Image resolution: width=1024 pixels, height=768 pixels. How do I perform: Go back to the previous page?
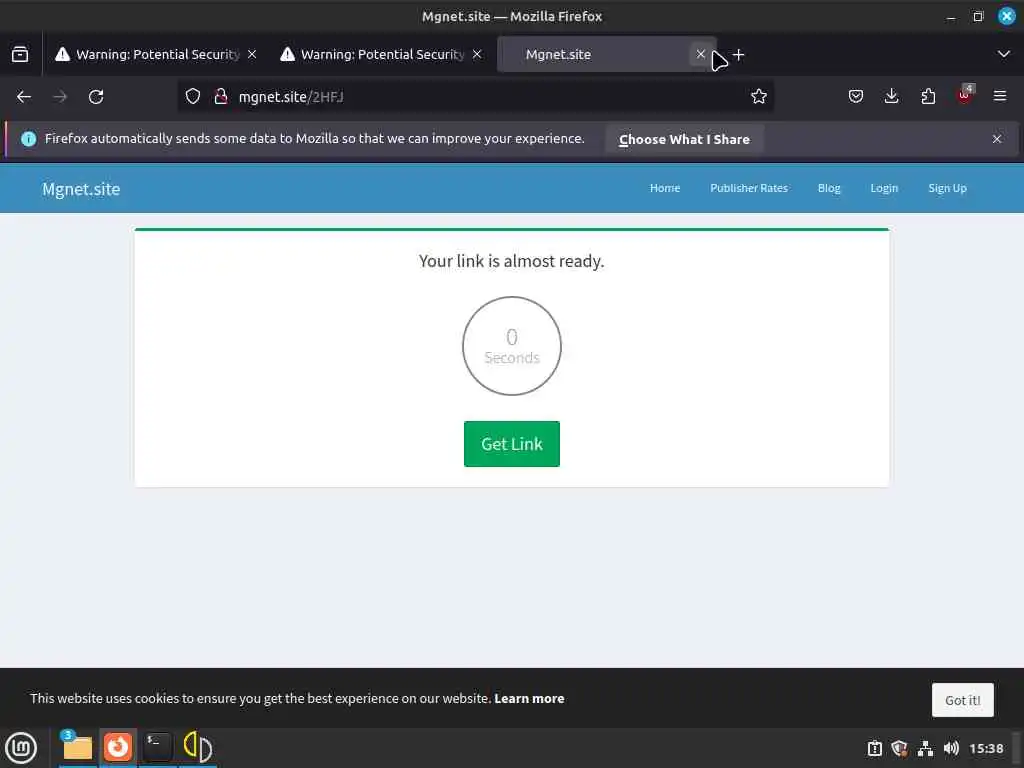click(24, 97)
